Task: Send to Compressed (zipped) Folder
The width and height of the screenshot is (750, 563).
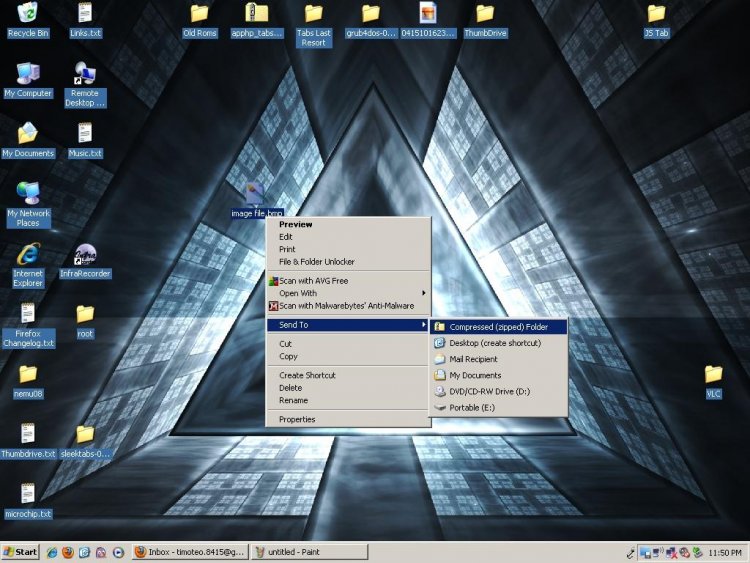Action: point(499,327)
